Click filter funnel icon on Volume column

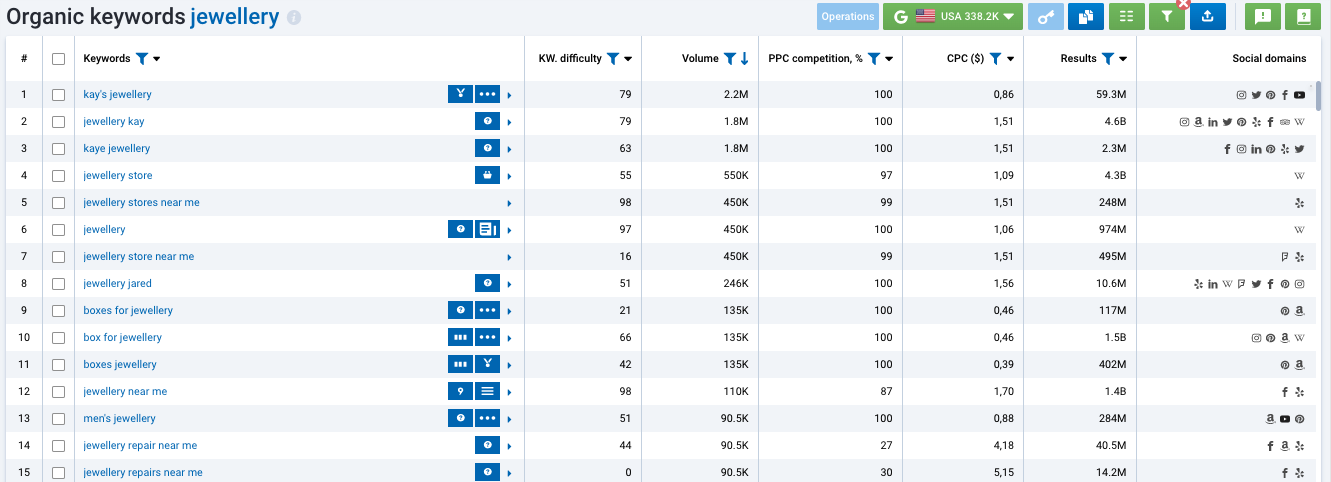point(729,59)
